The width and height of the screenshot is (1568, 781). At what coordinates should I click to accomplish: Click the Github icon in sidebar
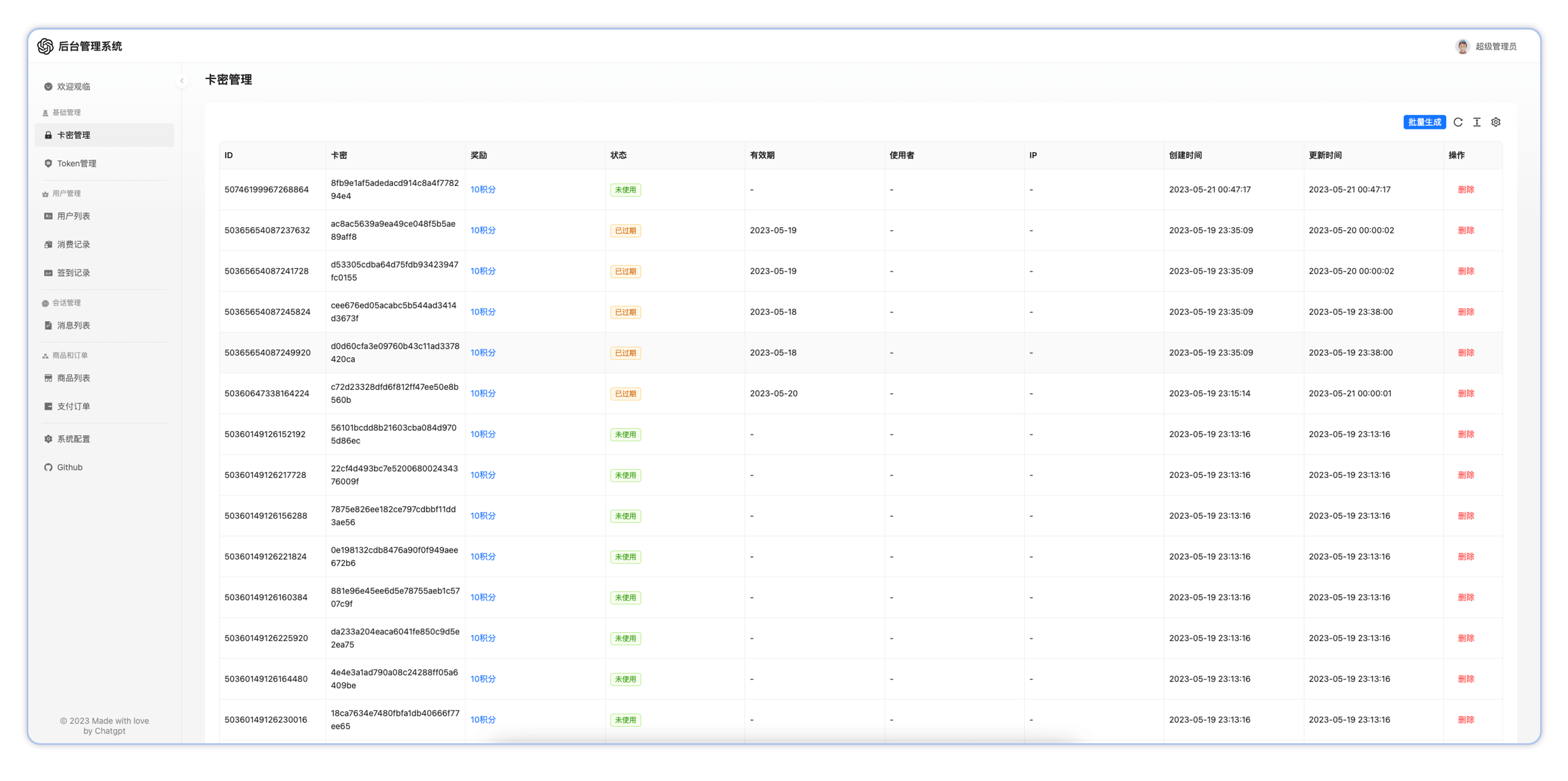pos(48,467)
